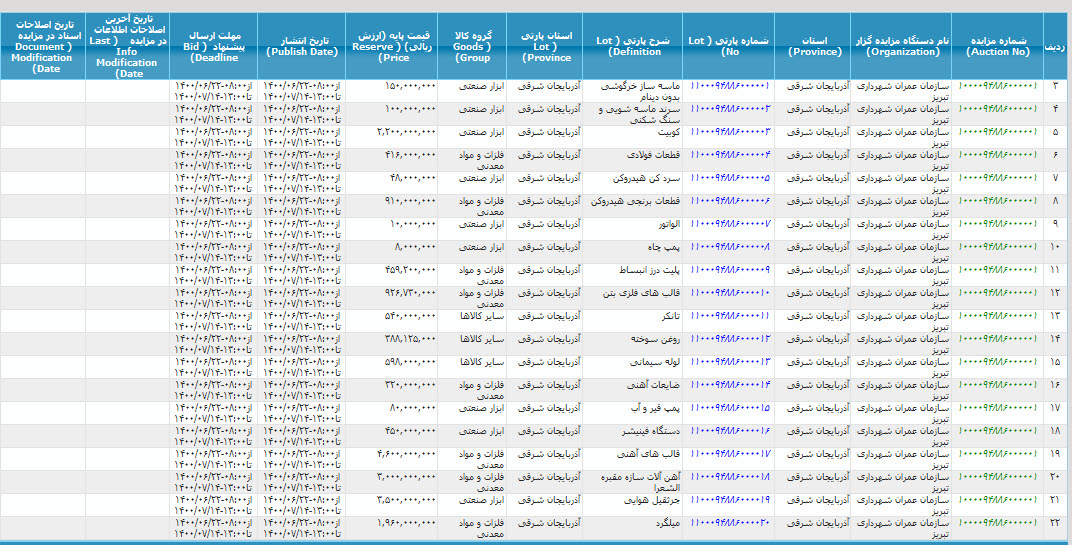Open lot number link for کوبیت lot

click(x=729, y=131)
